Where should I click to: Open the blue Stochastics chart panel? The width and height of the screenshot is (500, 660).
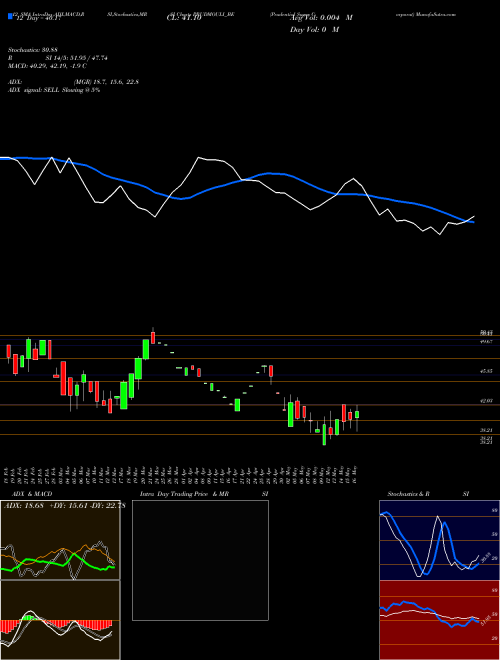click(x=439, y=540)
